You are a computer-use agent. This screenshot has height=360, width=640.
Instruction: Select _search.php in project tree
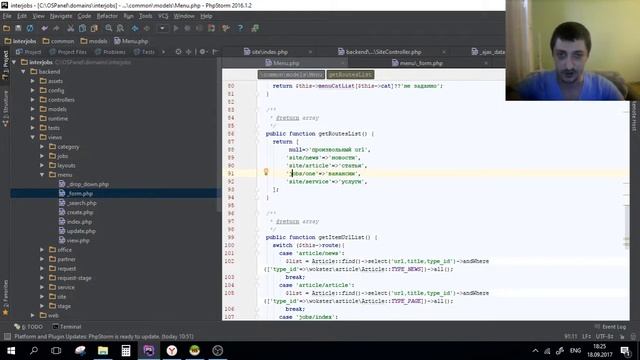(78, 203)
